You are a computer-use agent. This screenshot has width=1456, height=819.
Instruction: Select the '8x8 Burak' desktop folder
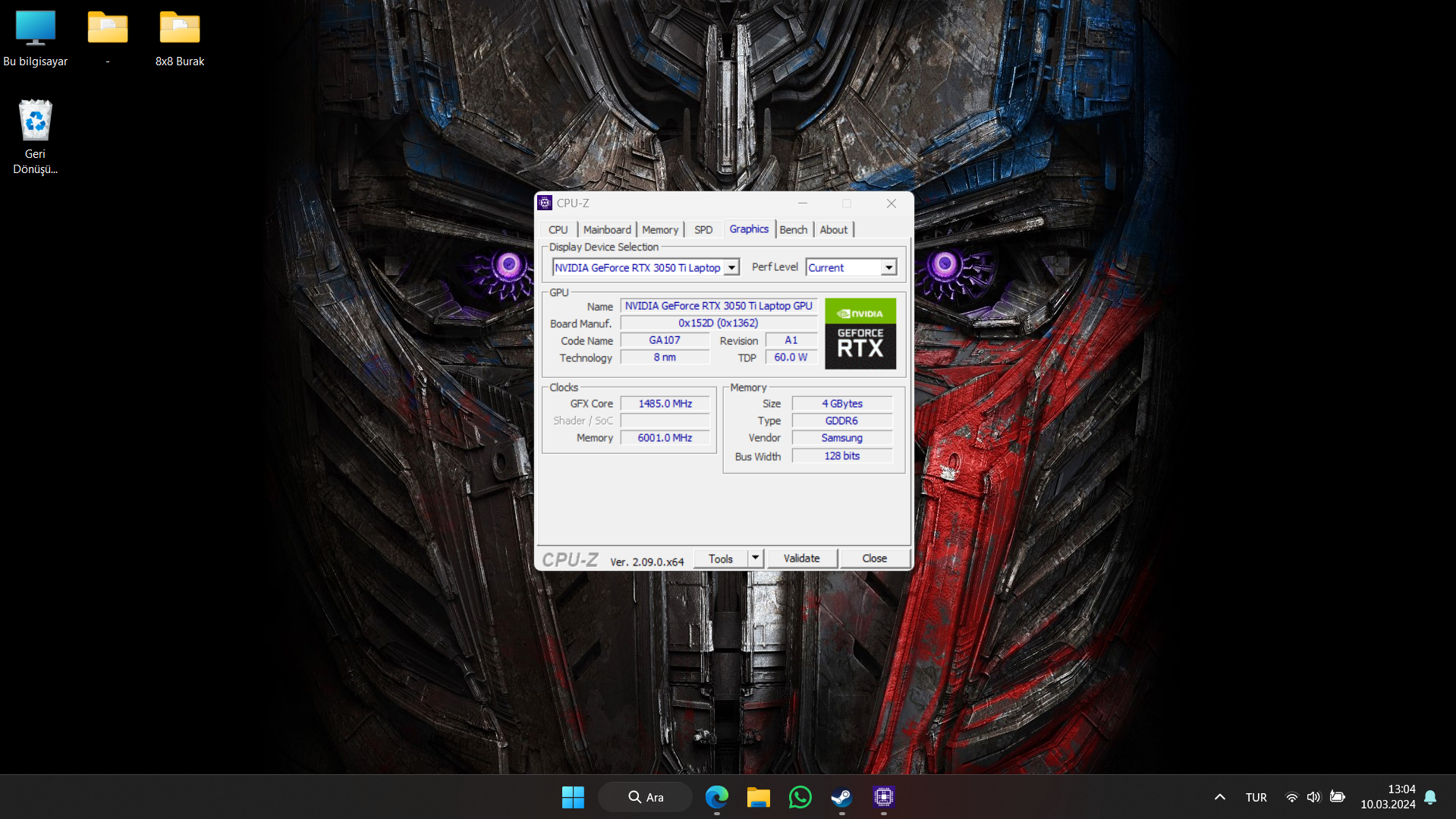pos(180,39)
